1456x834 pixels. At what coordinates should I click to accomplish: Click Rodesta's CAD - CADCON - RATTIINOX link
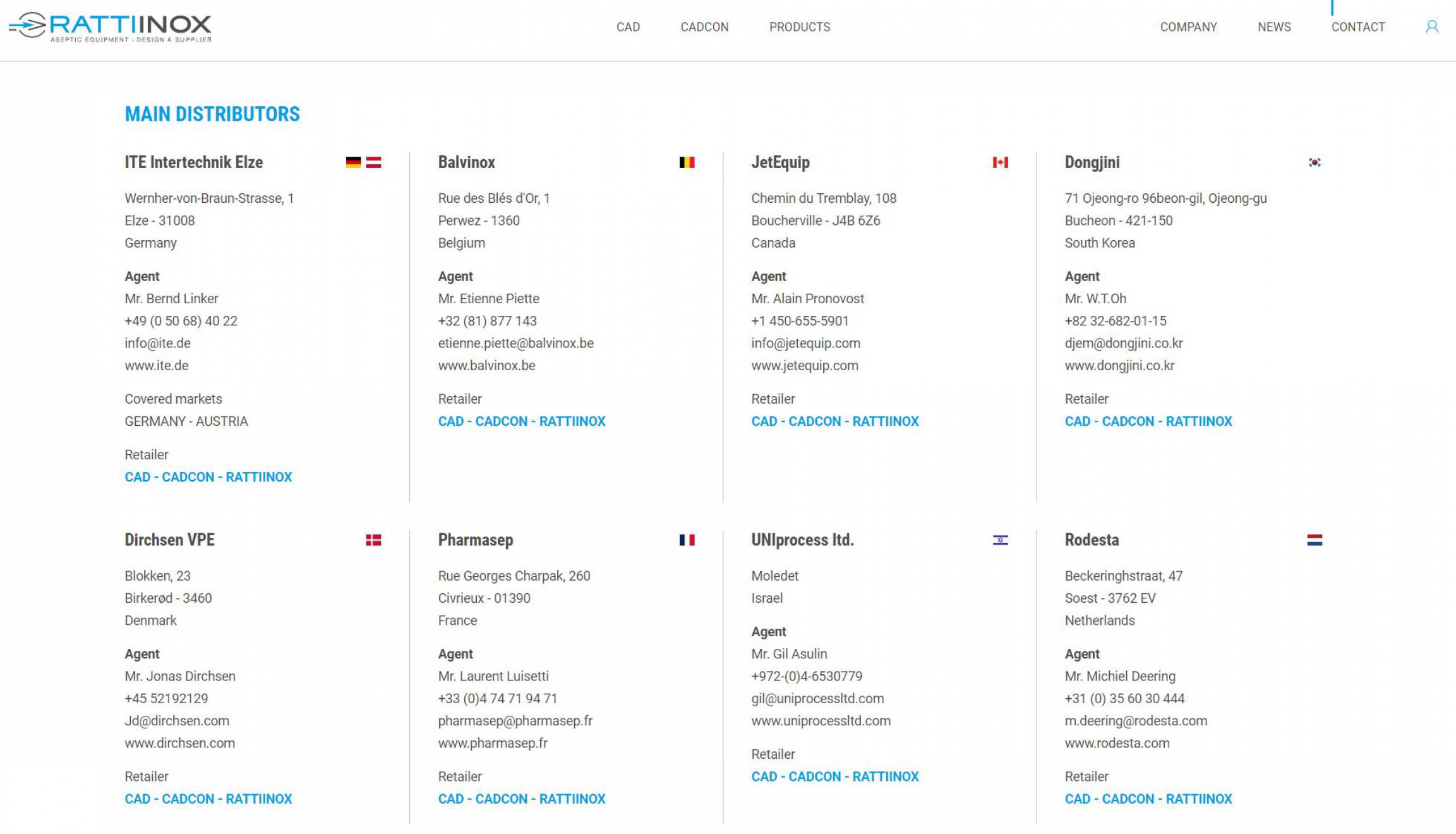1148,799
